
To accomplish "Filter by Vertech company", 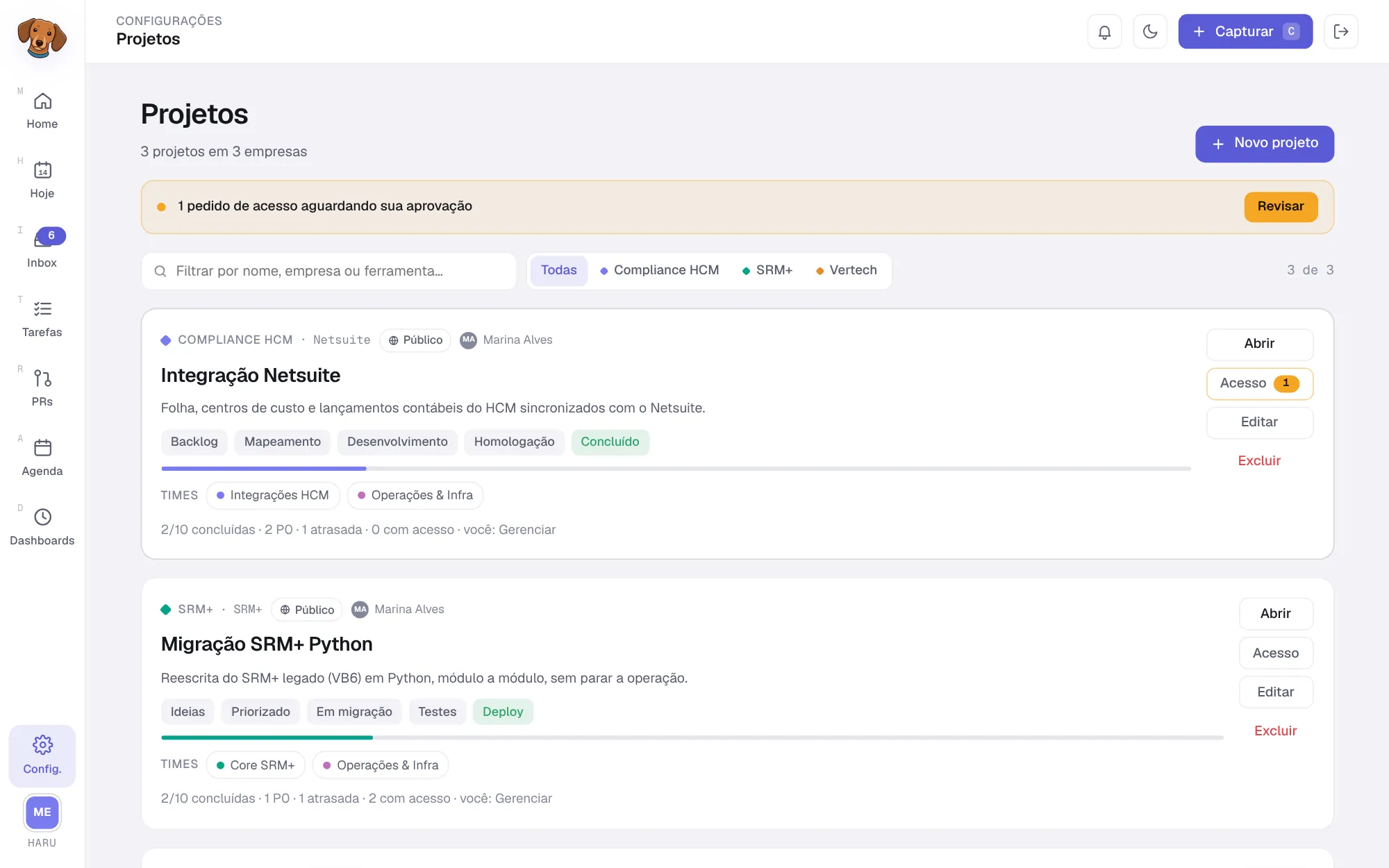I will (846, 270).
